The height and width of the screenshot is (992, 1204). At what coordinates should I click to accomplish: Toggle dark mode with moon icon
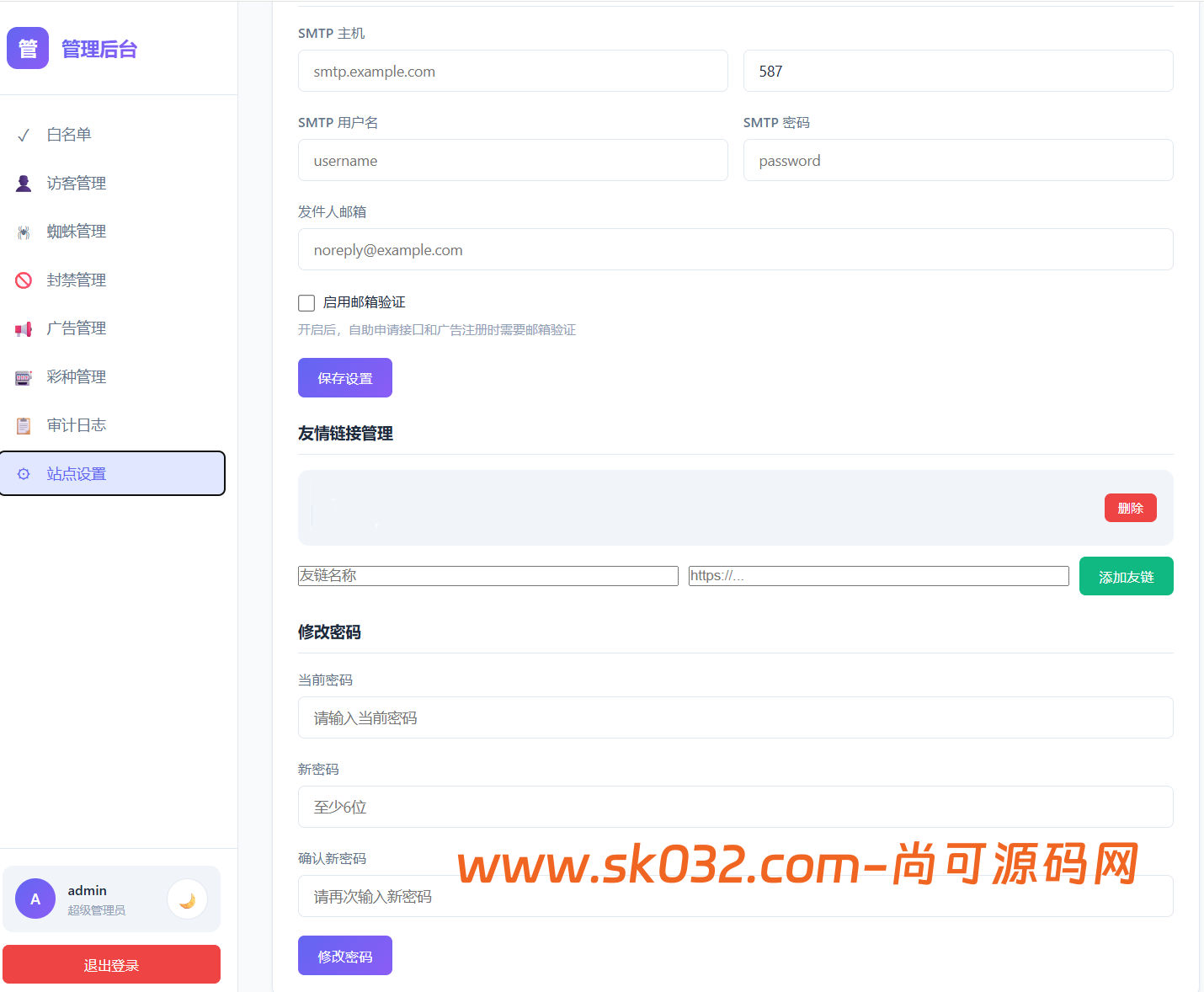point(187,899)
